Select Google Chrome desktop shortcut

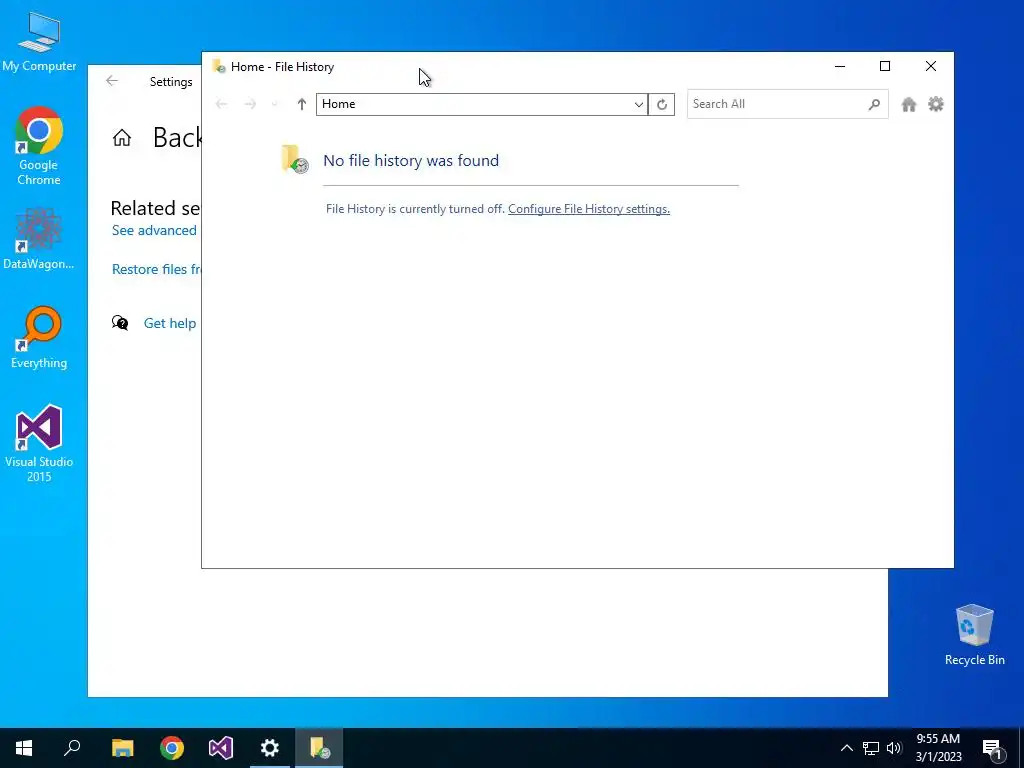tap(39, 146)
